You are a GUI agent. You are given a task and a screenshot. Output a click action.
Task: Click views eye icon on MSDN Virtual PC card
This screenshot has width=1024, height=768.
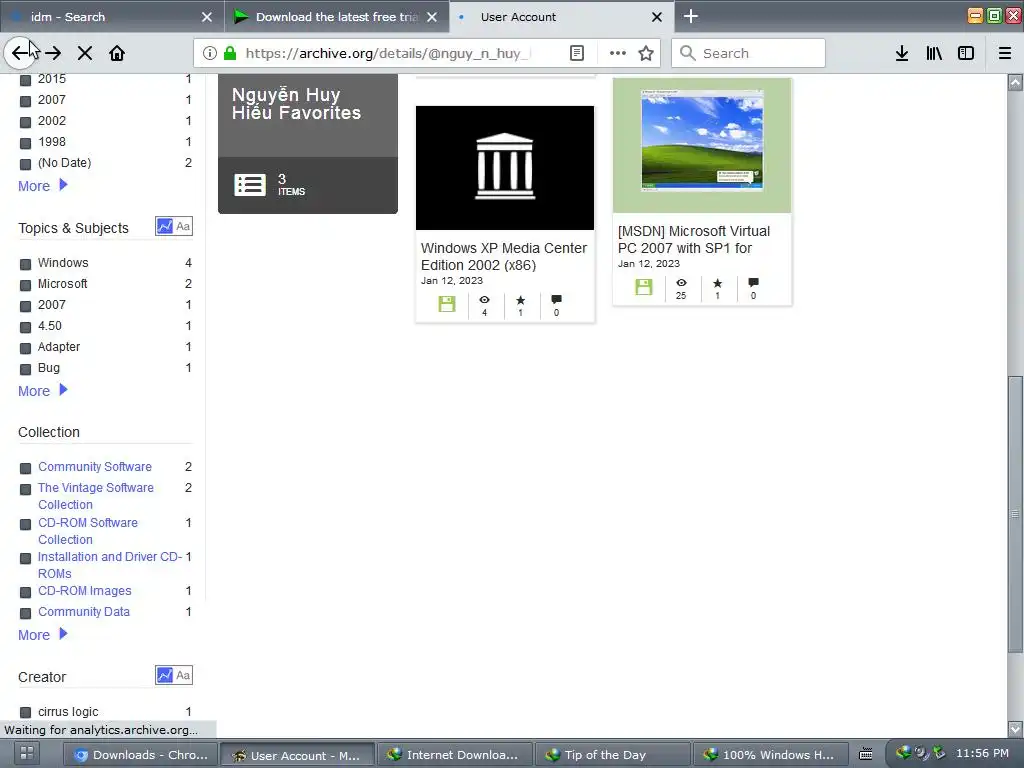click(681, 283)
